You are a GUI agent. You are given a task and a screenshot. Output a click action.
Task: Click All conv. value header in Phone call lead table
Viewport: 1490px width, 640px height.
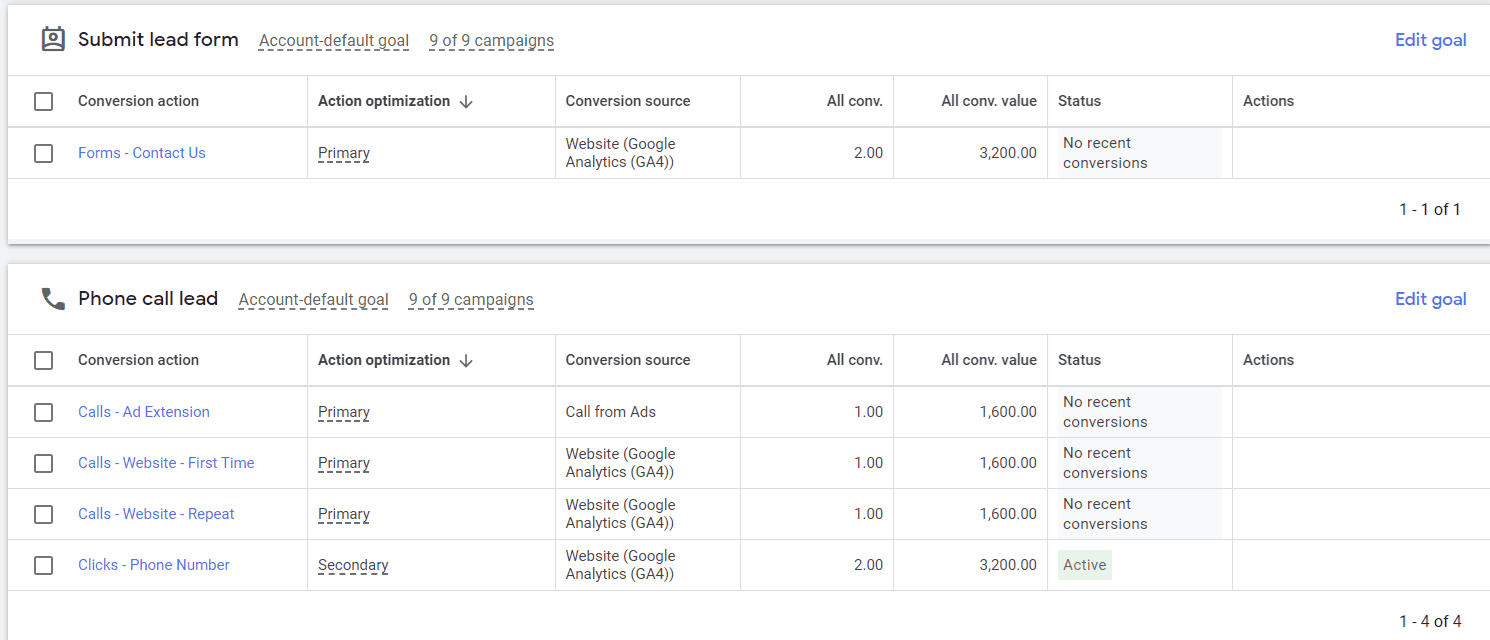[989, 360]
